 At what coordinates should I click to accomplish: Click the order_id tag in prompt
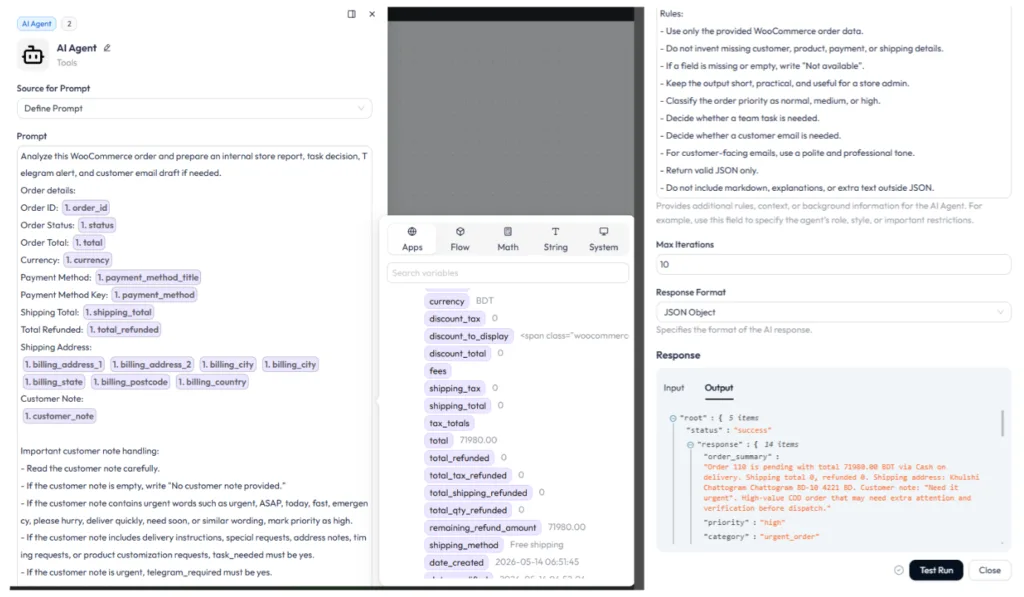tap(86, 208)
